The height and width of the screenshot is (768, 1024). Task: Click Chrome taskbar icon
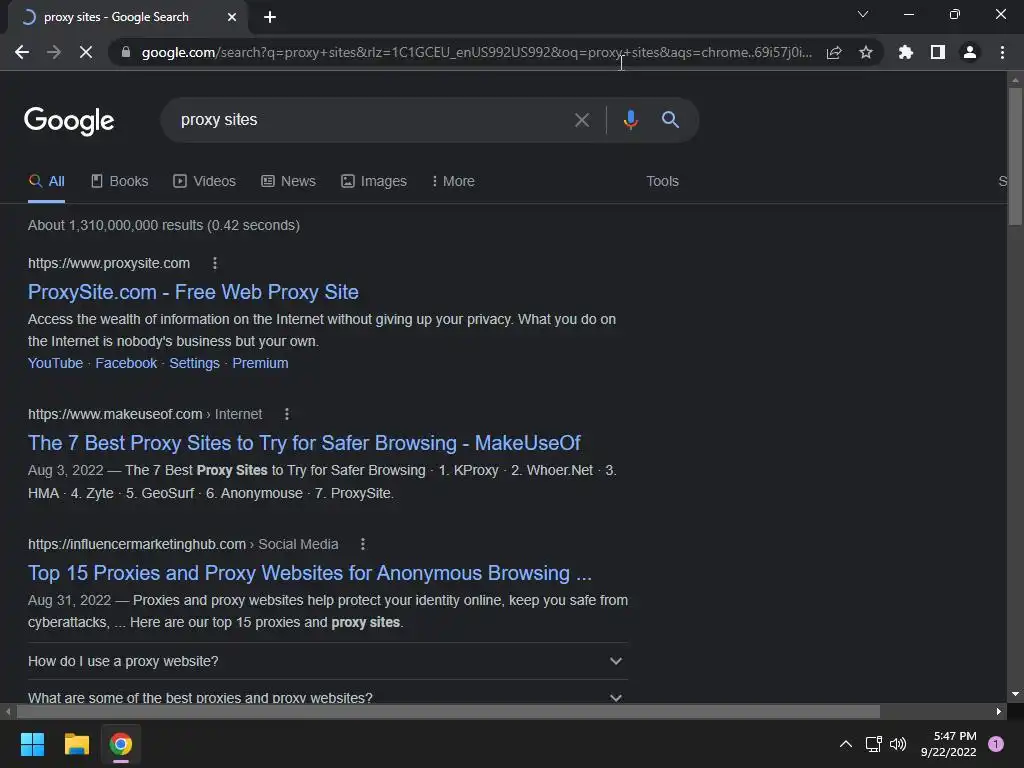coord(121,744)
